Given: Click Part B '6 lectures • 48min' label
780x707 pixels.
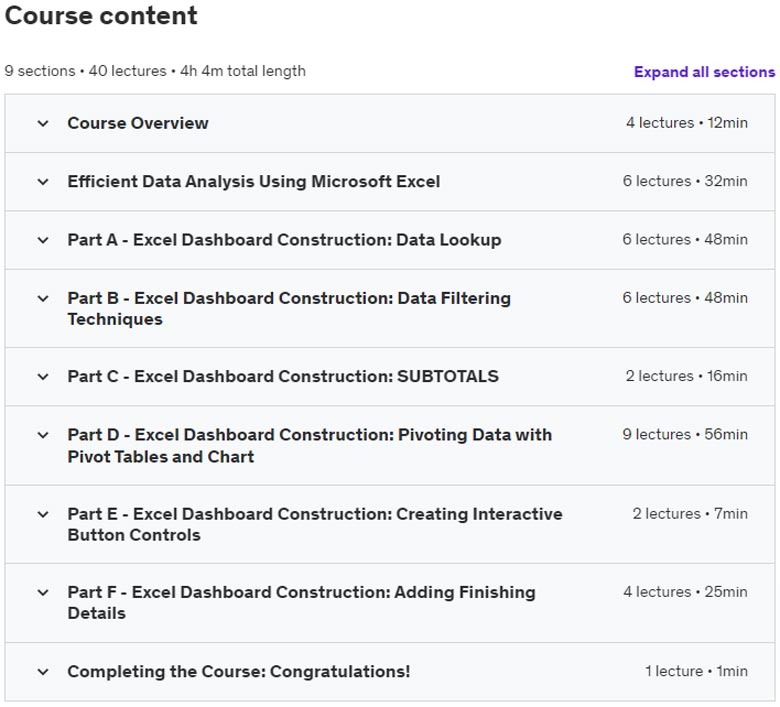Looking at the screenshot, I should tap(685, 298).
